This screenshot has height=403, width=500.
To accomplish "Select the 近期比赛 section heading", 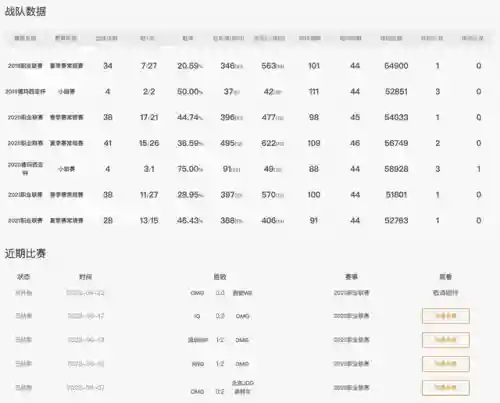I will (25, 254).
